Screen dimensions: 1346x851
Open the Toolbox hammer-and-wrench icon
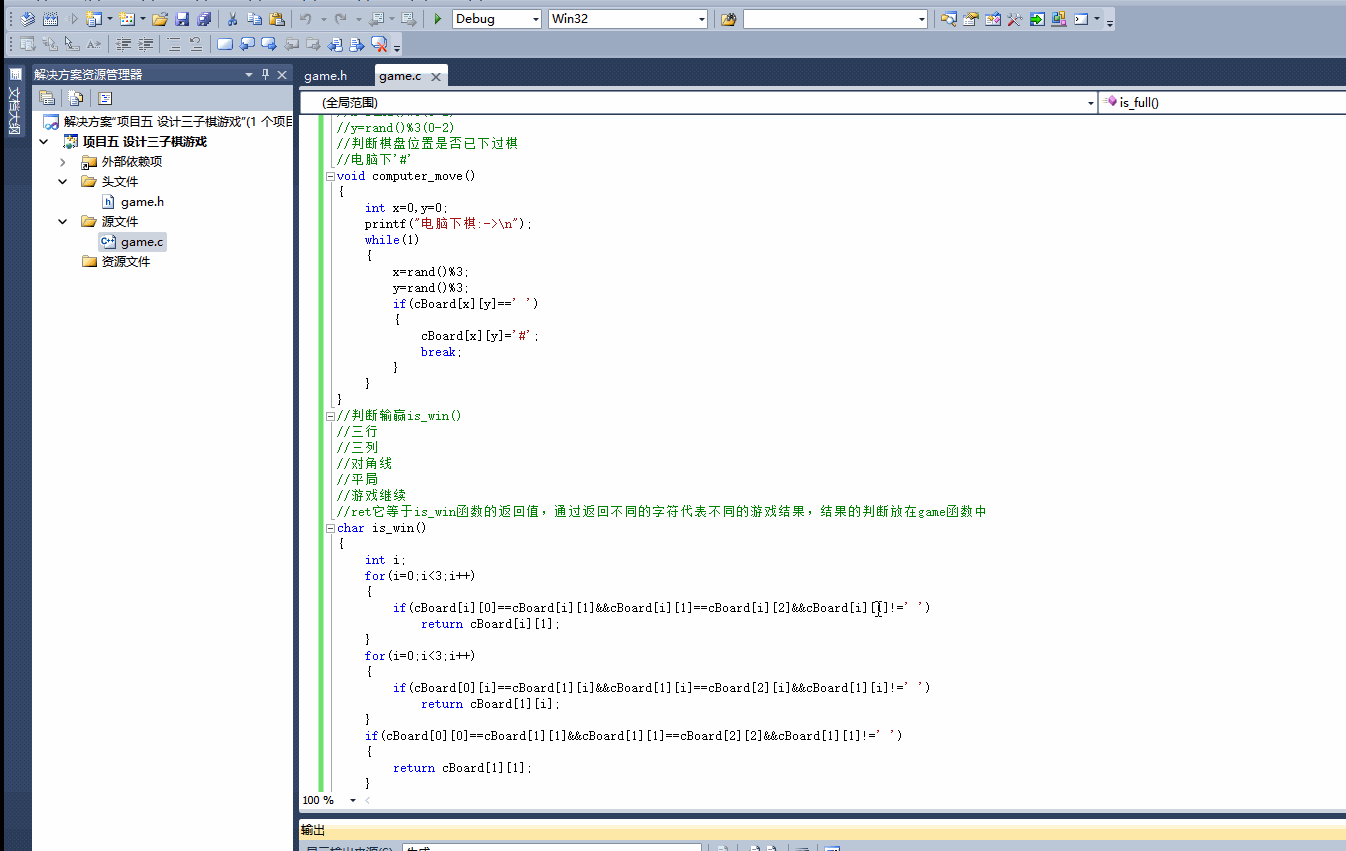pyautogui.click(x=1015, y=19)
